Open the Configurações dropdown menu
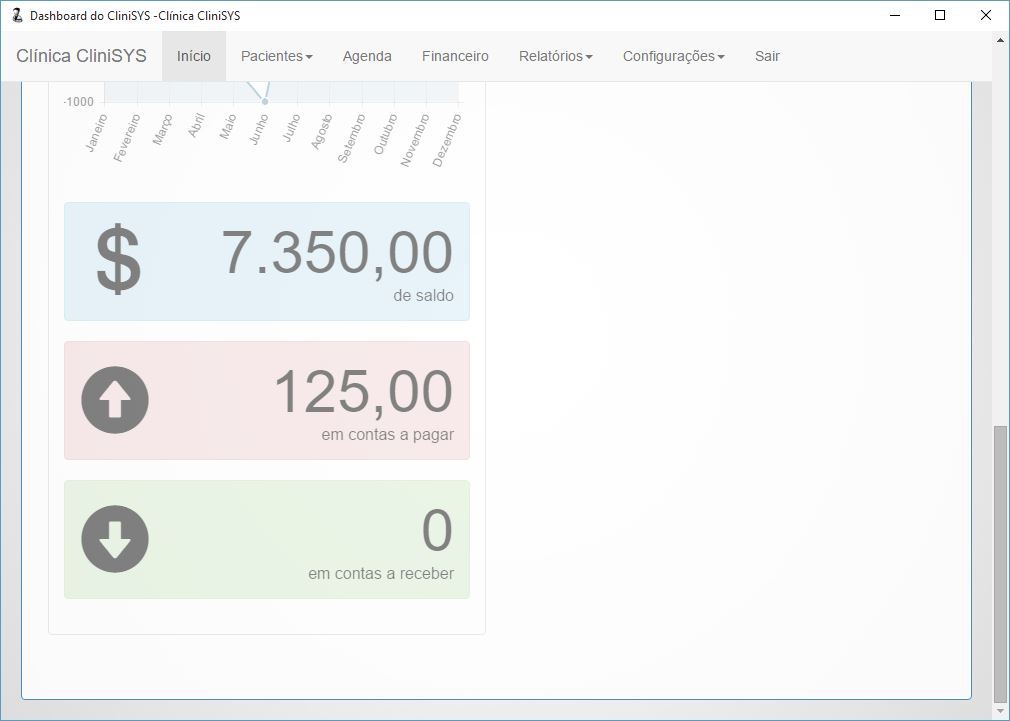1010x721 pixels. (x=673, y=56)
